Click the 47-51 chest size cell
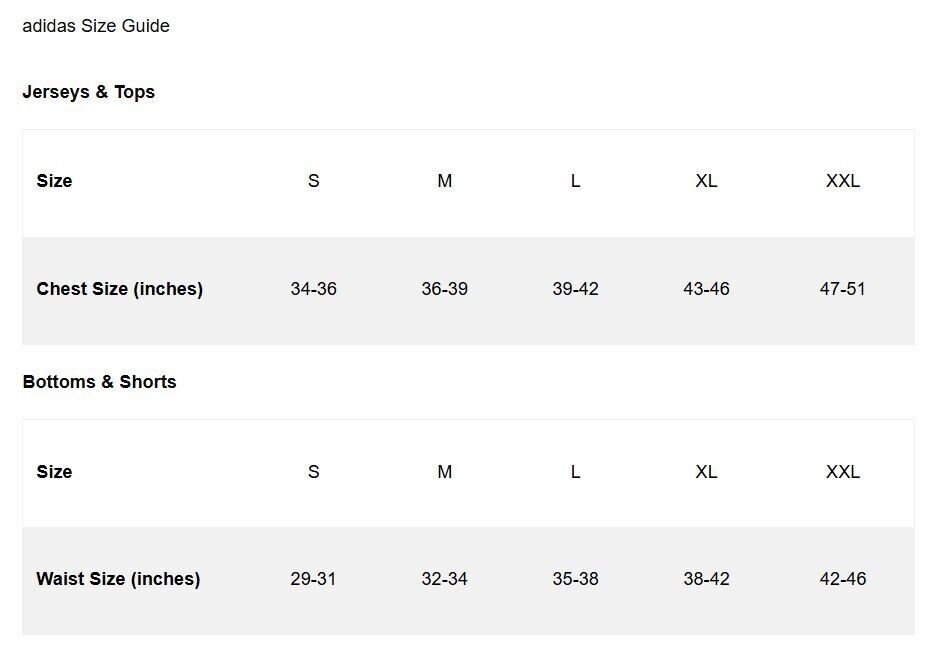 tap(842, 289)
